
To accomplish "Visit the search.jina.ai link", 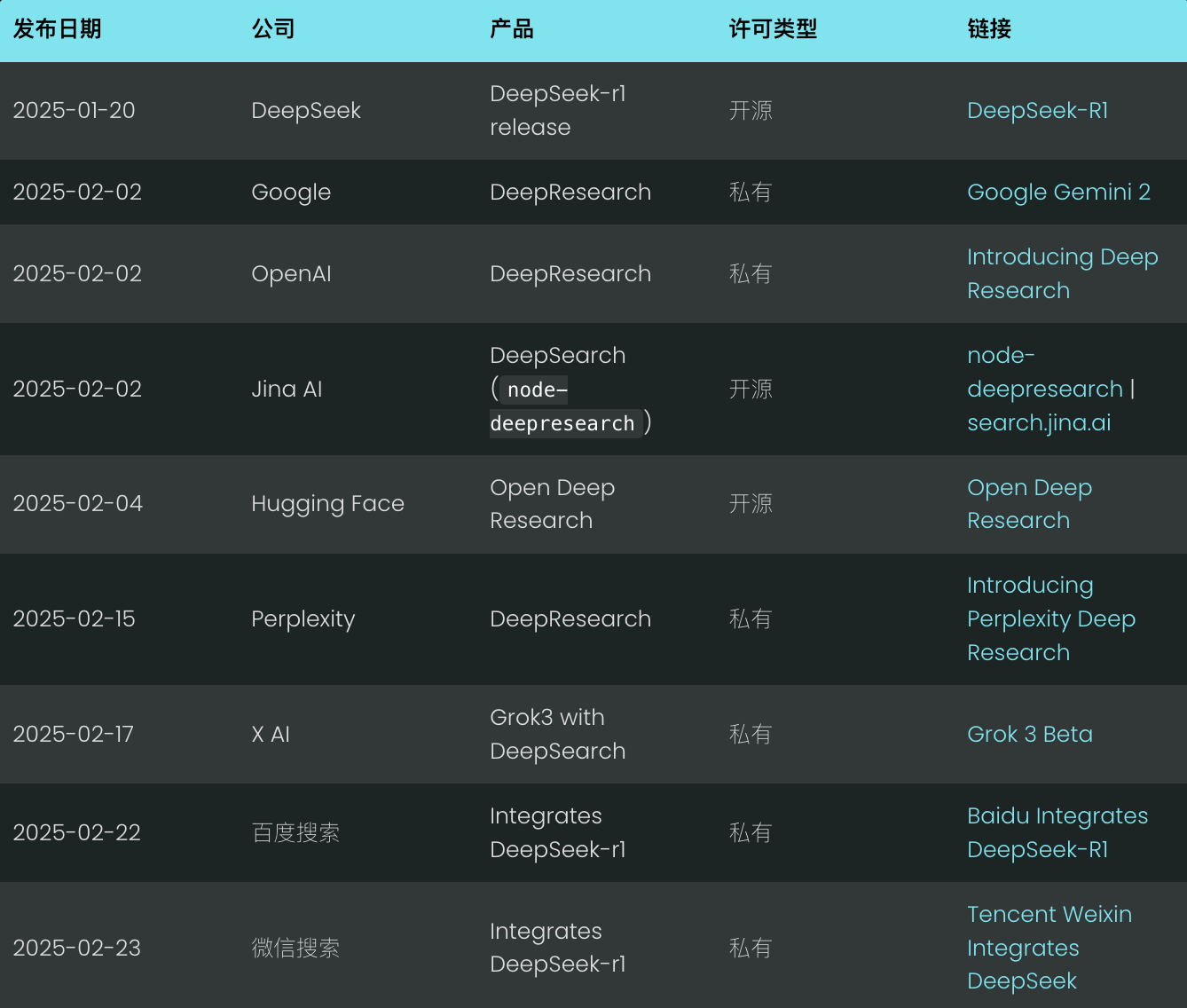I will pyautogui.click(x=1039, y=422).
